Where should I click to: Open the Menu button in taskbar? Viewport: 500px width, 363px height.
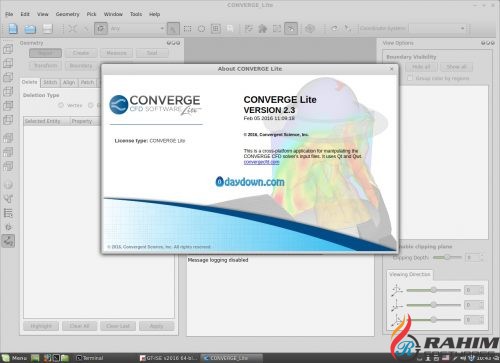15,358
